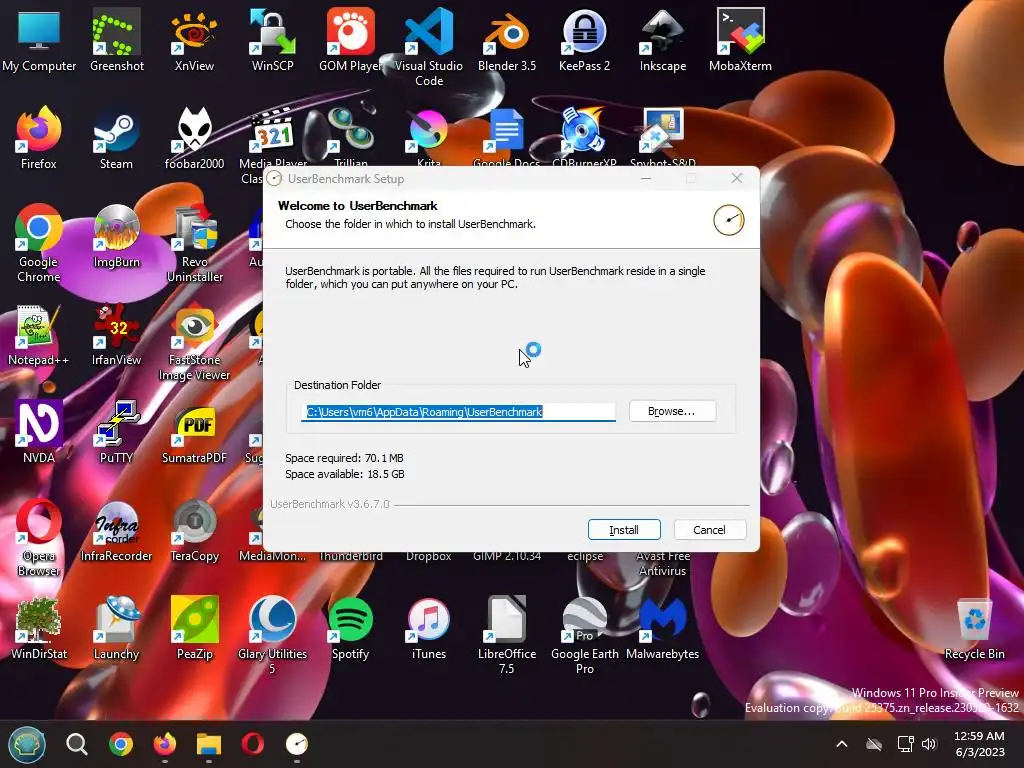This screenshot has width=1024, height=768.
Task: Click the UserBenchmark gauge logo in header
Action: (x=729, y=220)
